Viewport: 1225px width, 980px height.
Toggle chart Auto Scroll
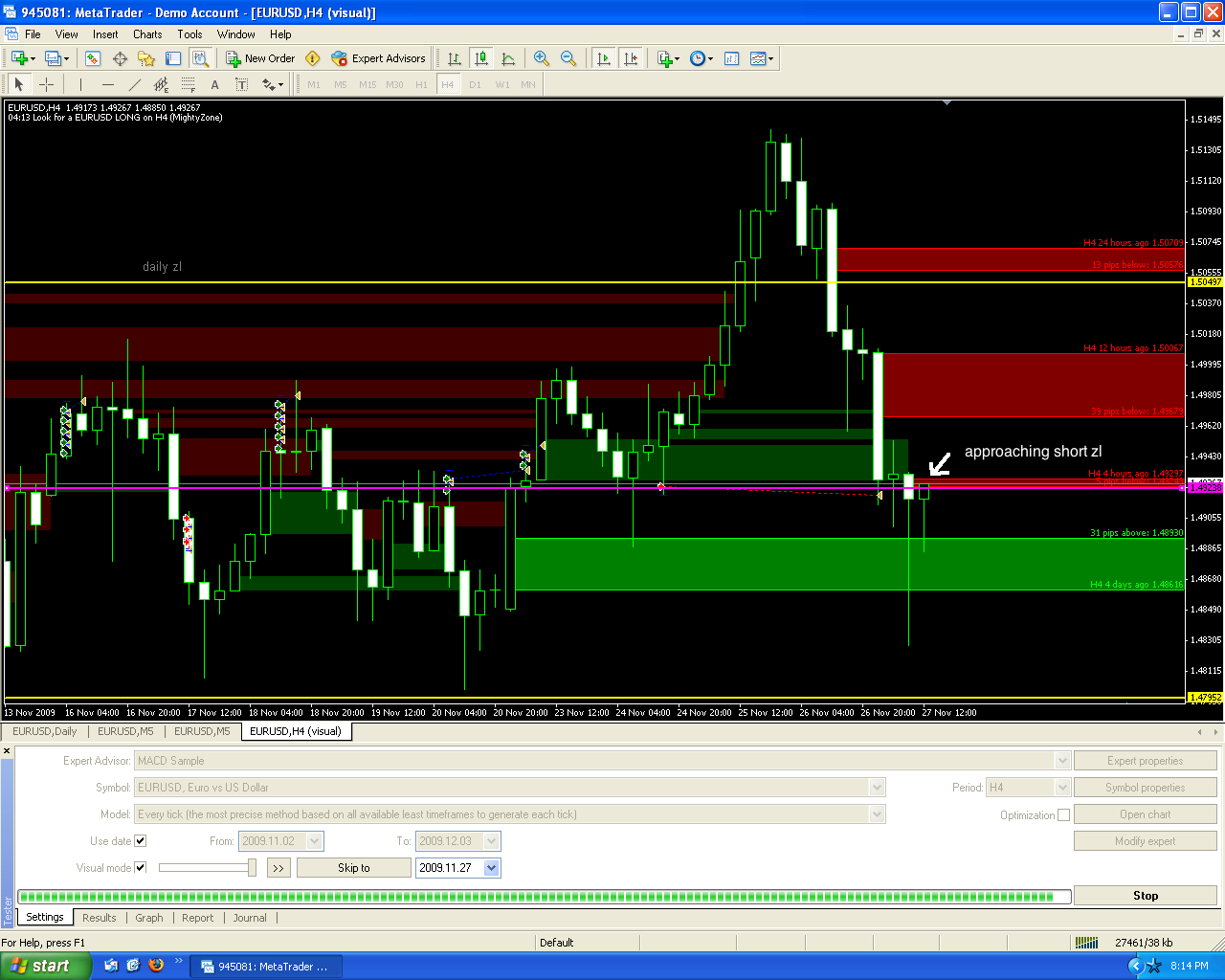coord(603,58)
